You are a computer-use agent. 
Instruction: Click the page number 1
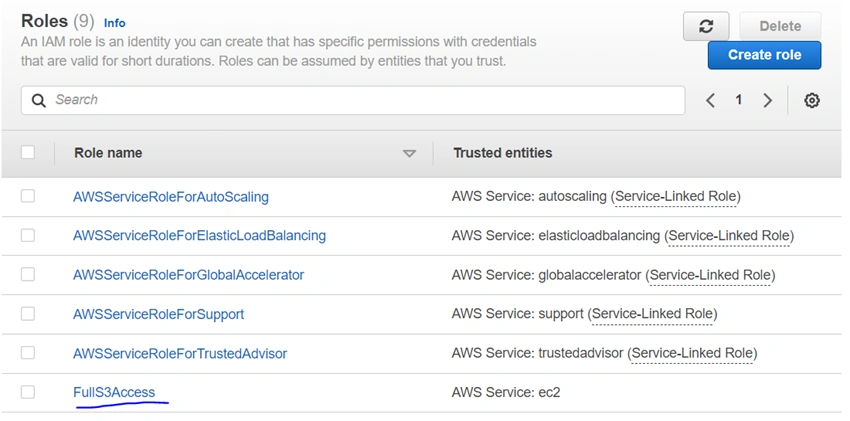(x=738, y=100)
